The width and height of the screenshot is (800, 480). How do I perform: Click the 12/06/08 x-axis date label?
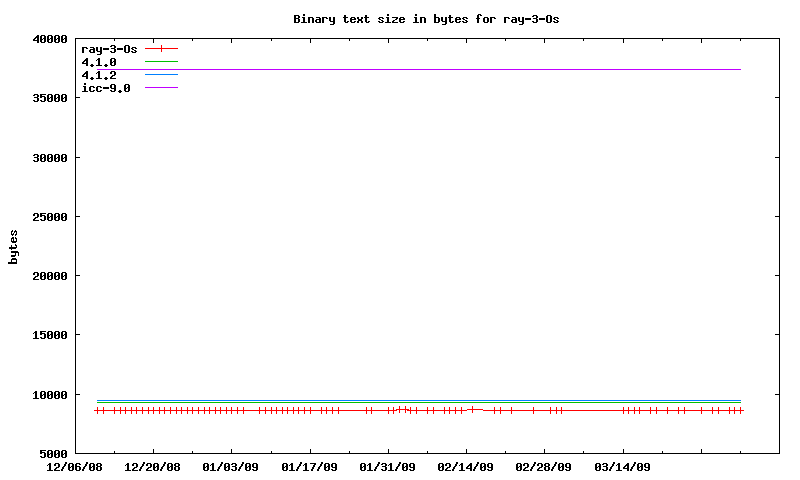pos(74,467)
